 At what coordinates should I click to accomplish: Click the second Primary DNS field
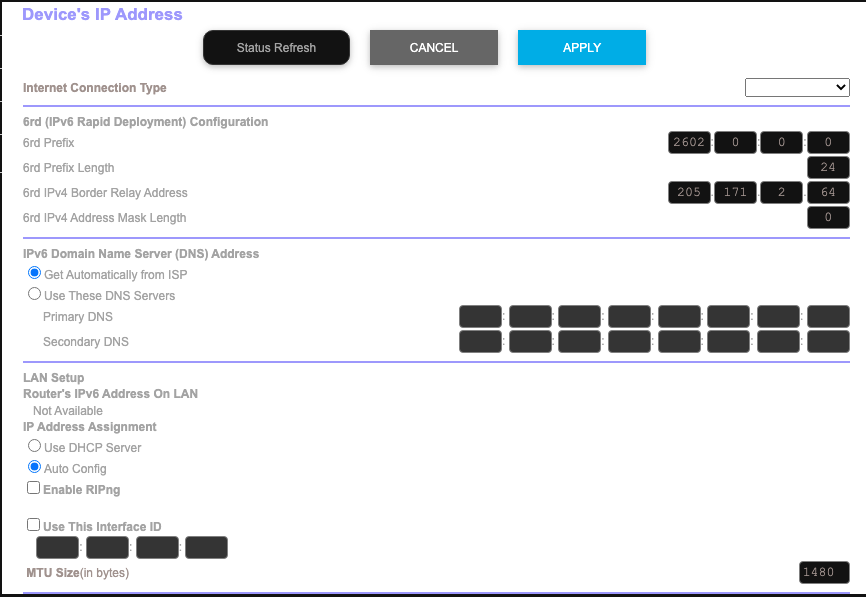coord(530,316)
